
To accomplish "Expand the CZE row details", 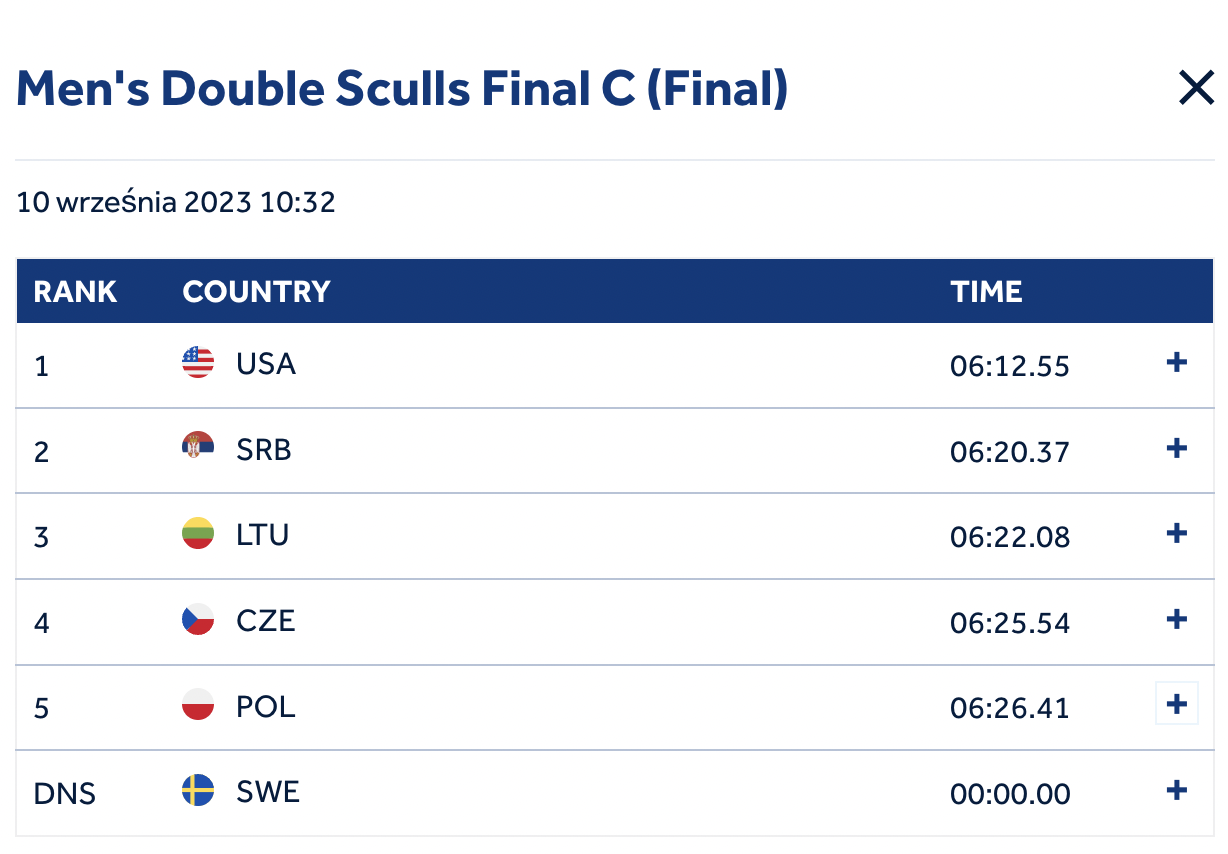I will coord(1177,619).
